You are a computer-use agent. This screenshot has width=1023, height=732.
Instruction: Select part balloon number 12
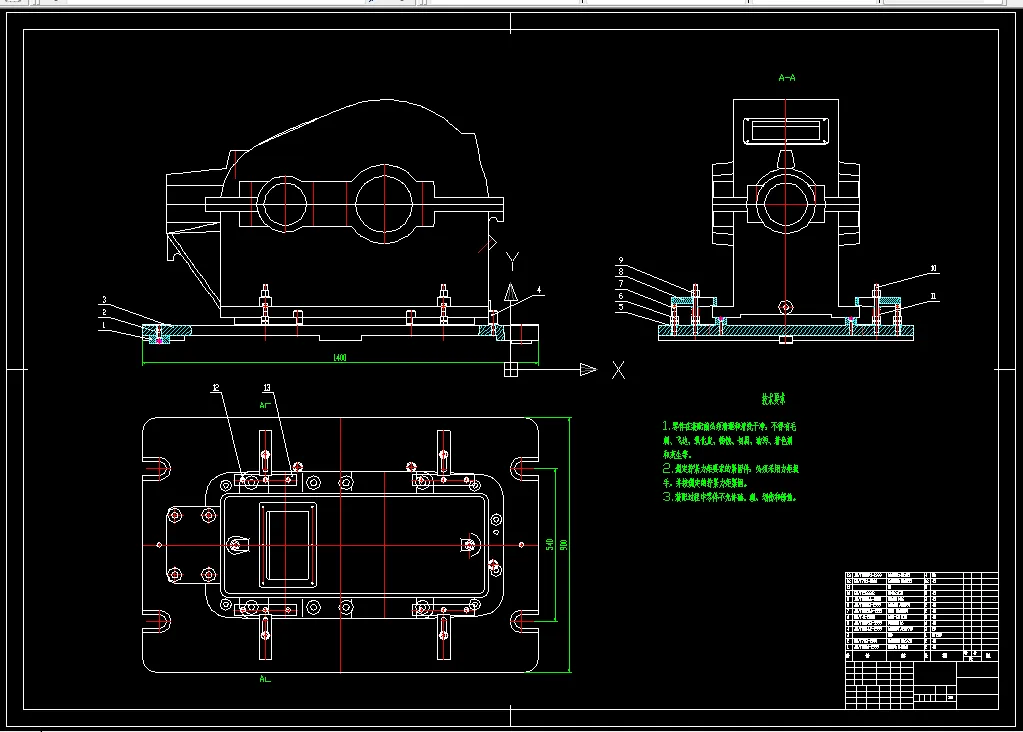tap(216, 388)
